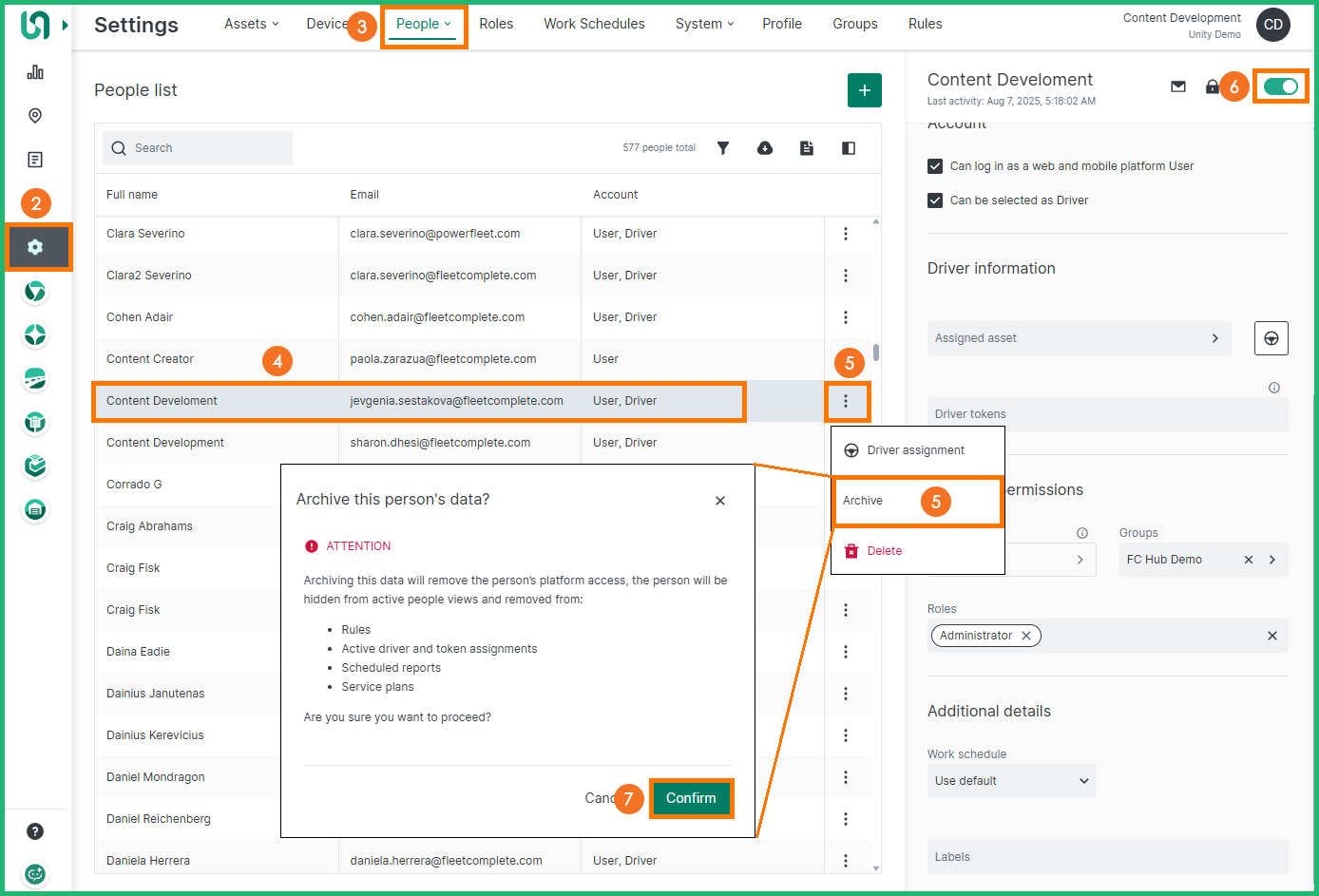Image resolution: width=1319 pixels, height=896 pixels.
Task: Click the cloud download icon
Action: point(765,148)
